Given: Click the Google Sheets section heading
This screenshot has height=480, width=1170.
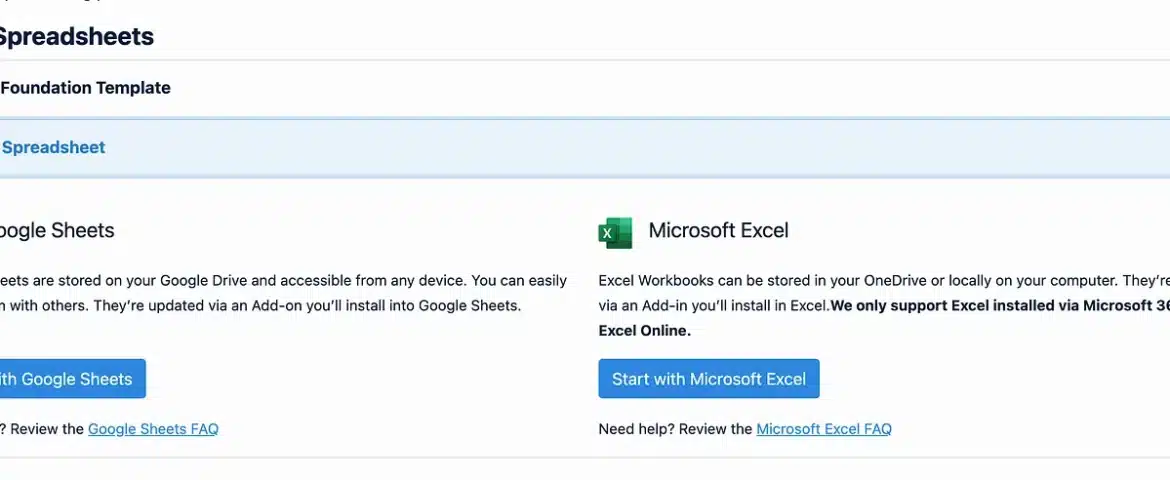Looking at the screenshot, I should pos(57,230).
